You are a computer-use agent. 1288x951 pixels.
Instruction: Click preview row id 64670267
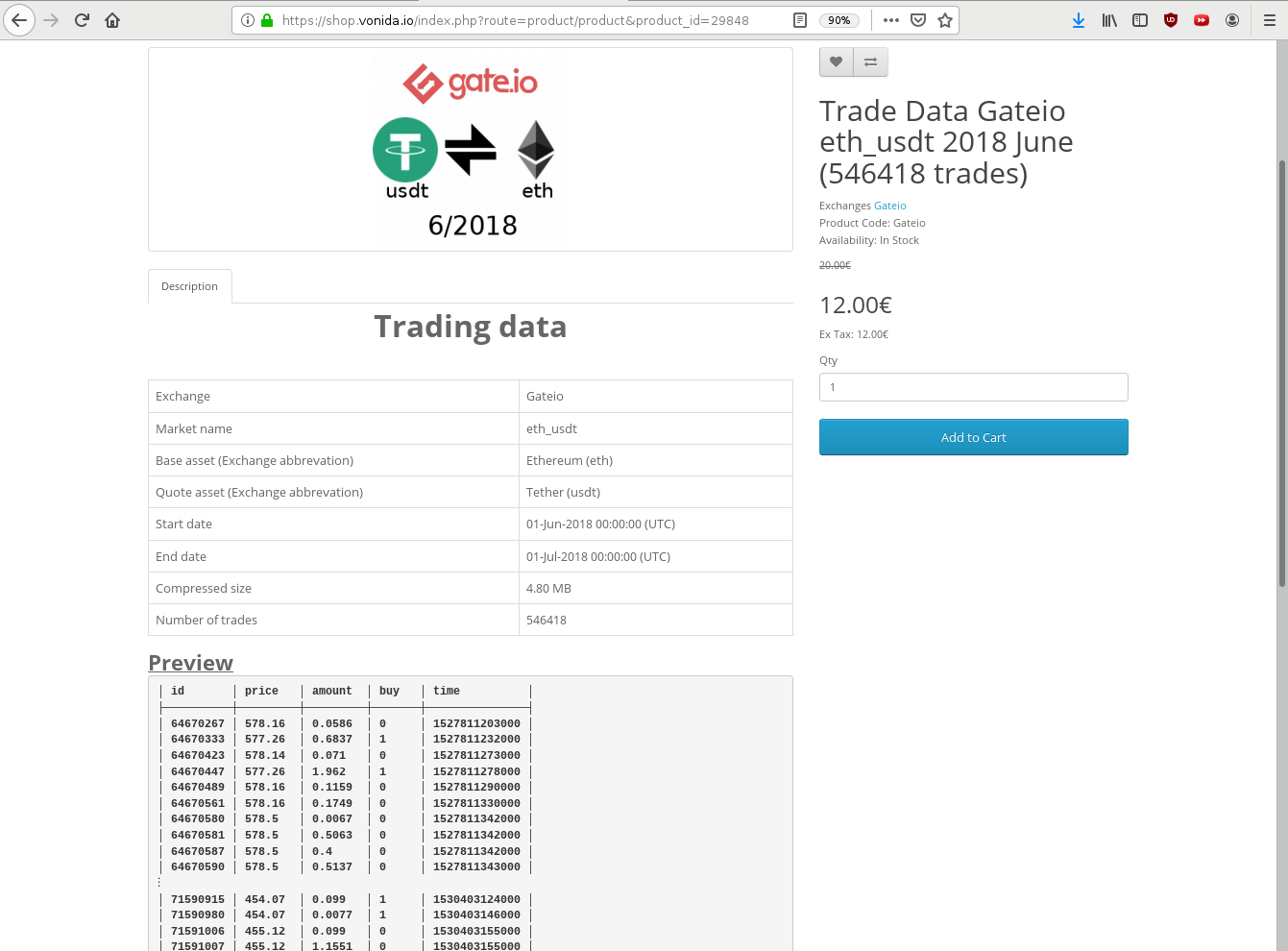click(198, 723)
